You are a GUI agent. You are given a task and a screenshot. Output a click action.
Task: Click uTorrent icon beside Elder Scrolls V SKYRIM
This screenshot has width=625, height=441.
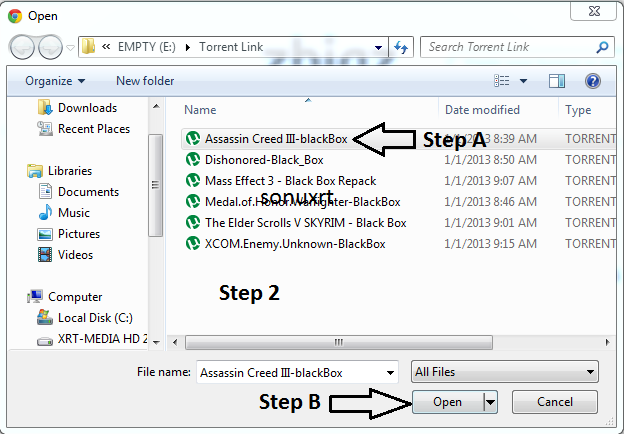click(193, 223)
